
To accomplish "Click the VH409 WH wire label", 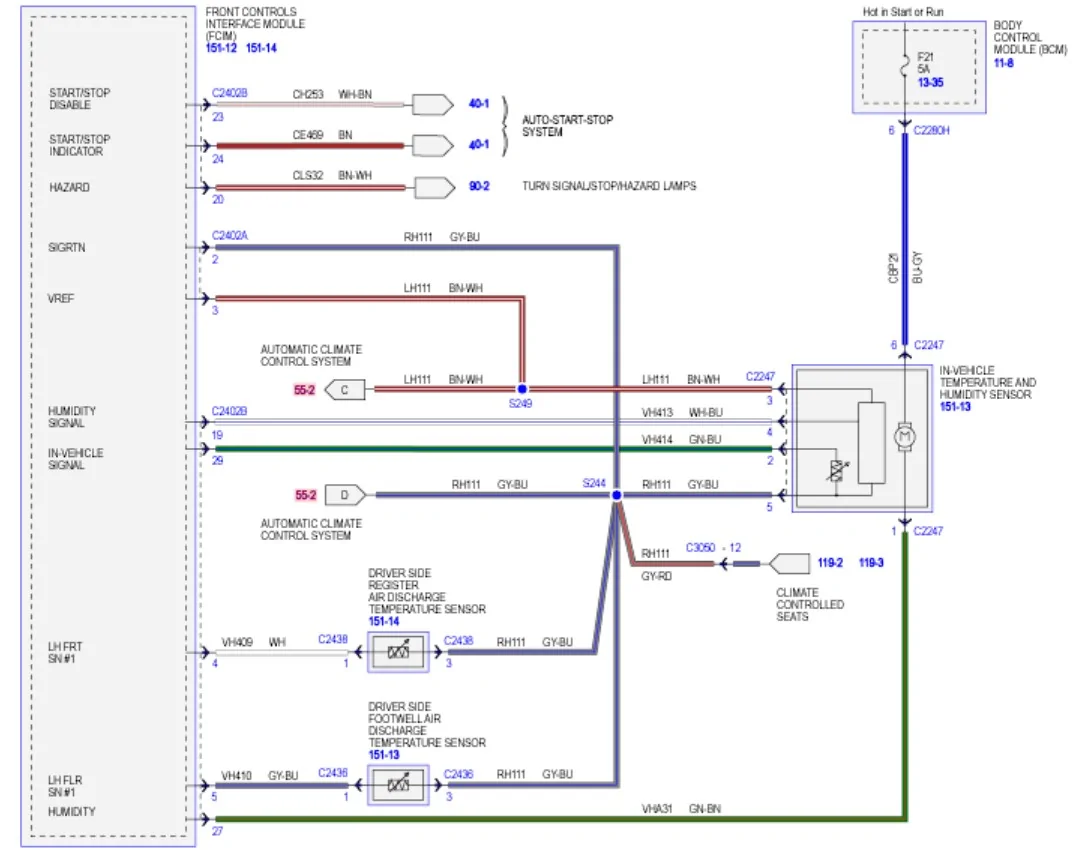I will (x=254, y=643).
